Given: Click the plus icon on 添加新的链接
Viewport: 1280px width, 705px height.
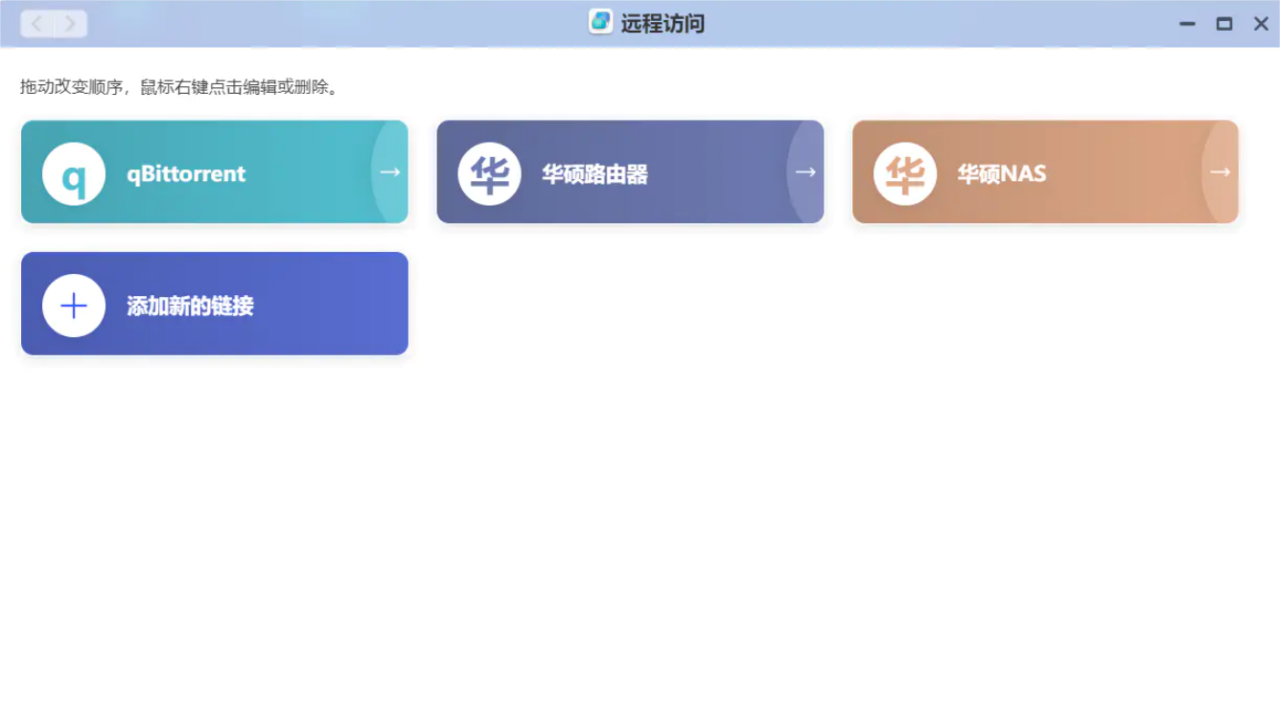Looking at the screenshot, I should click(74, 305).
